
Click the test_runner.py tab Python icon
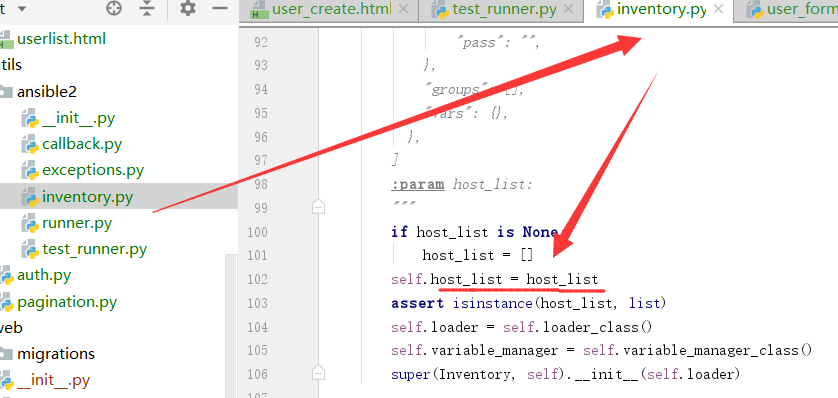[440, 10]
